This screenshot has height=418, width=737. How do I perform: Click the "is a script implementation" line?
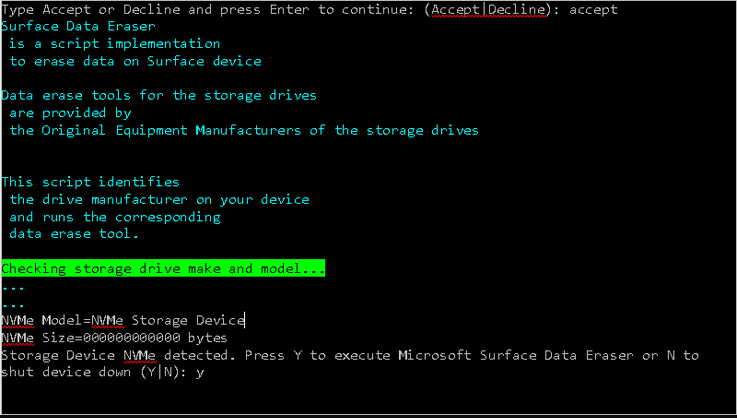point(115,43)
